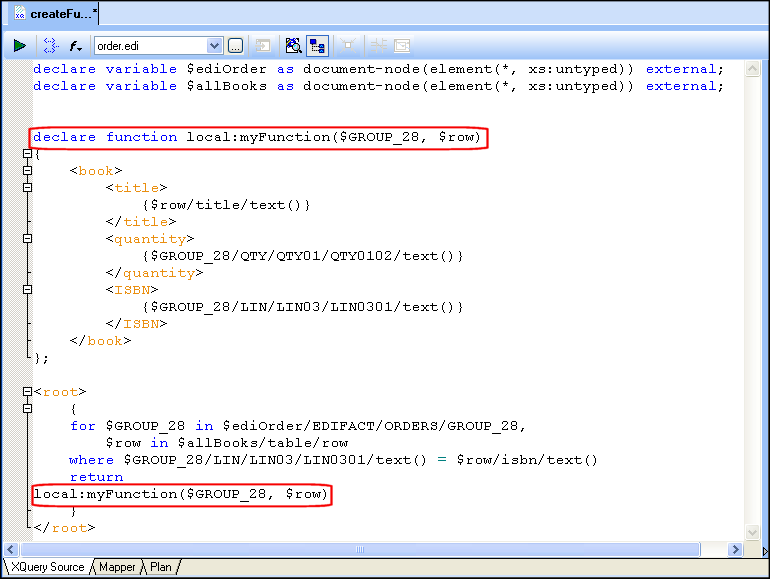Image resolution: width=770 pixels, height=579 pixels.
Task: Click the file icon on createFu tab
Action: pos(20,13)
